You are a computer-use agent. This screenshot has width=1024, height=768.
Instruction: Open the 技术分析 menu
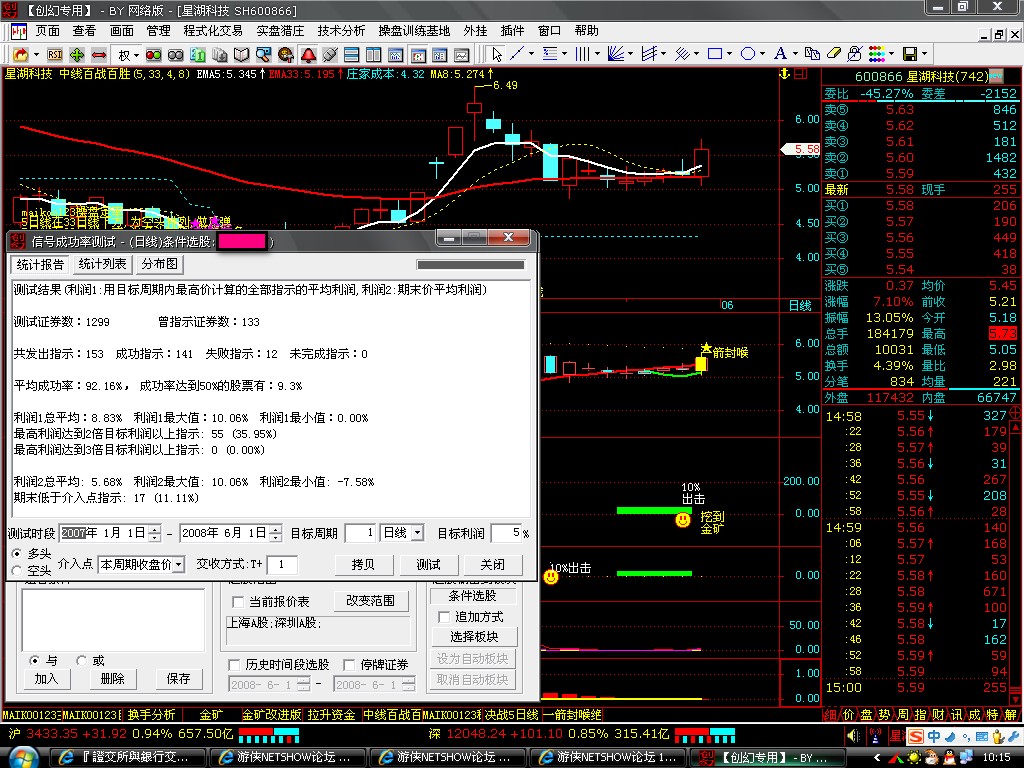pyautogui.click(x=341, y=31)
